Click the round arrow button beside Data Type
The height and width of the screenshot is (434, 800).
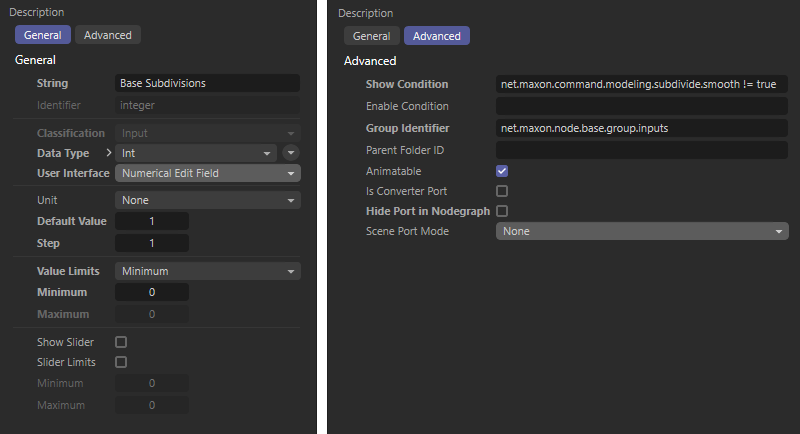point(291,153)
